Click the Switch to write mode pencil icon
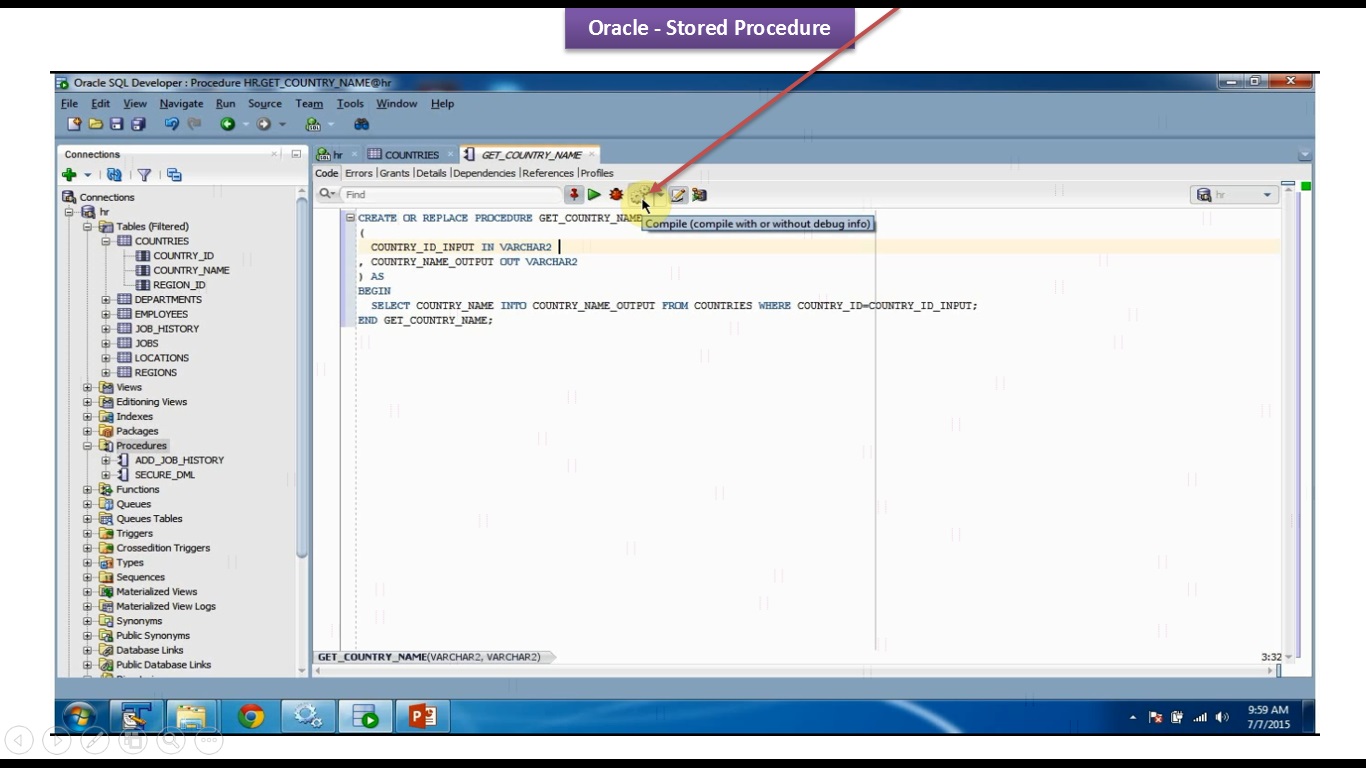The height and width of the screenshot is (768, 1366). (x=678, y=194)
